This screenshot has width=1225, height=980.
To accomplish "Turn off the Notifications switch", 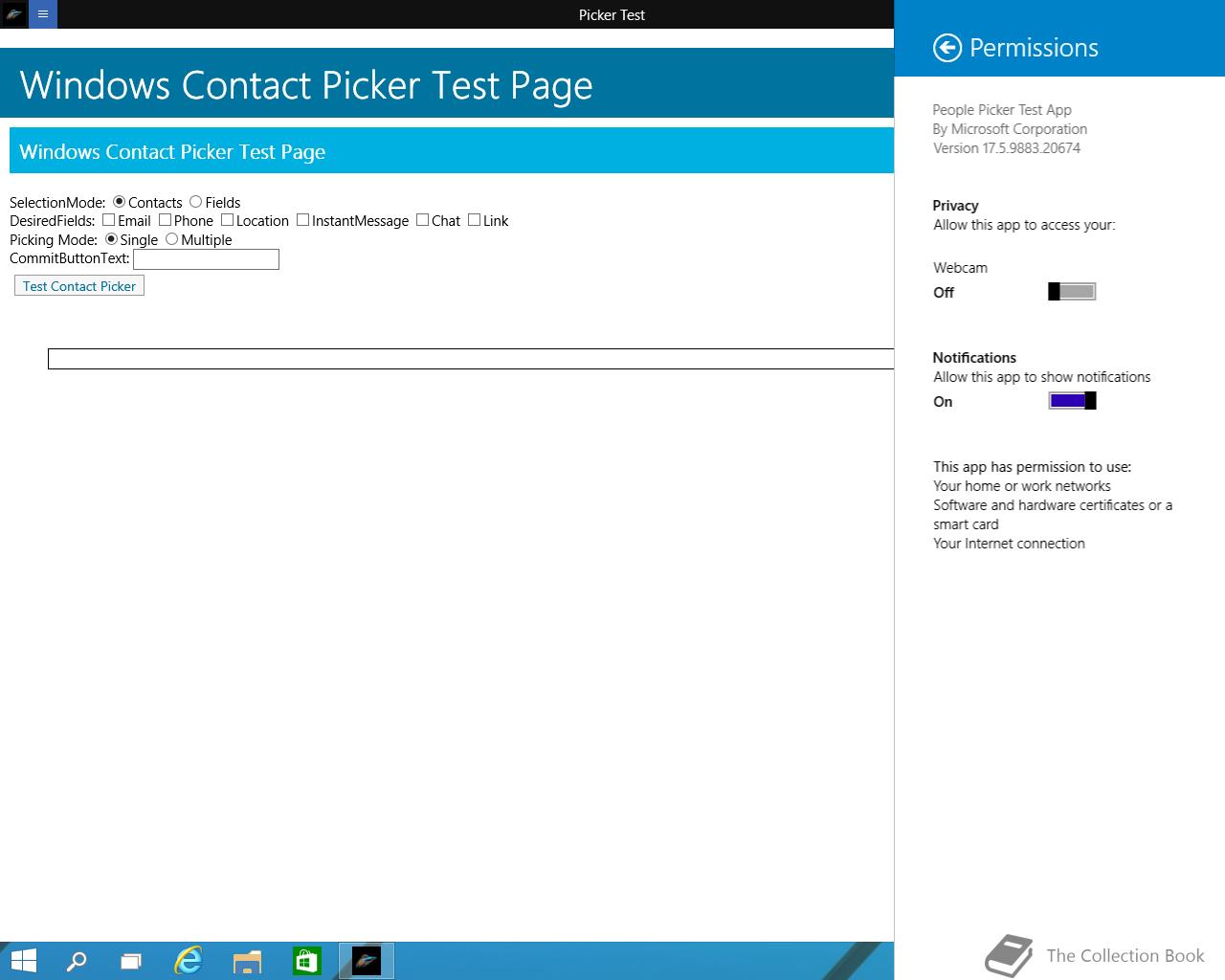I will pyautogui.click(x=1072, y=401).
